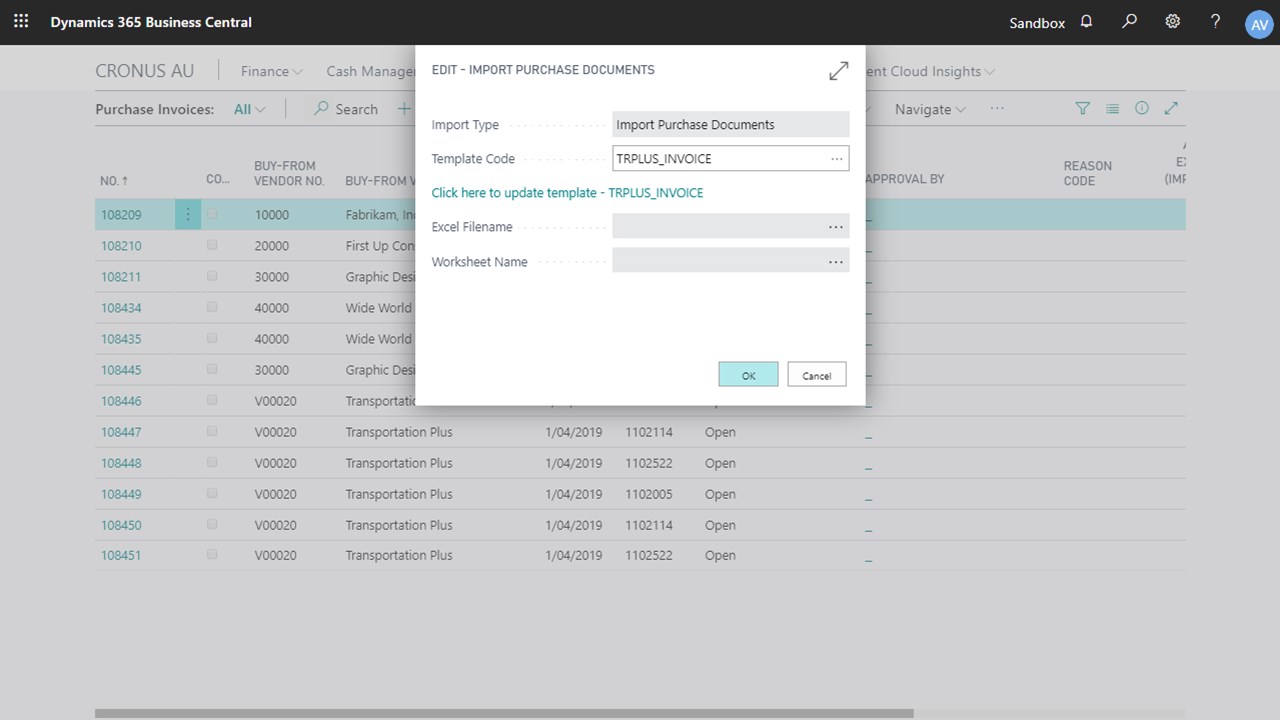Toggle checkbox in invoice 108434 row
The height and width of the screenshot is (720, 1280).
(x=212, y=307)
